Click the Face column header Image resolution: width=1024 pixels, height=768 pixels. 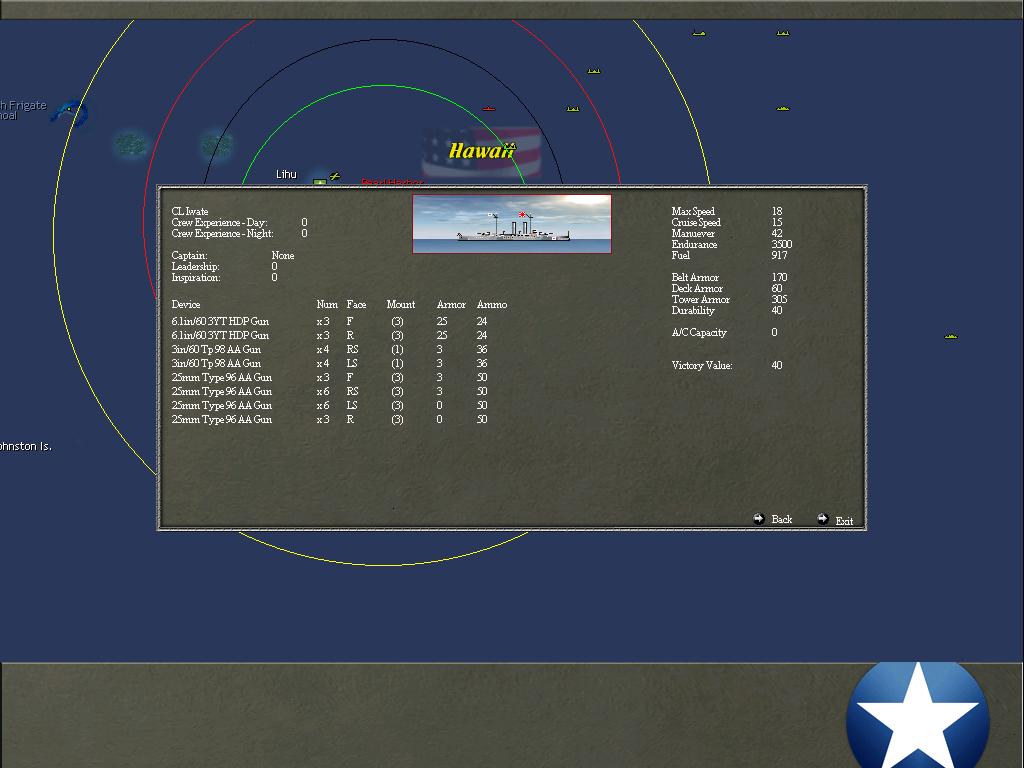point(357,304)
